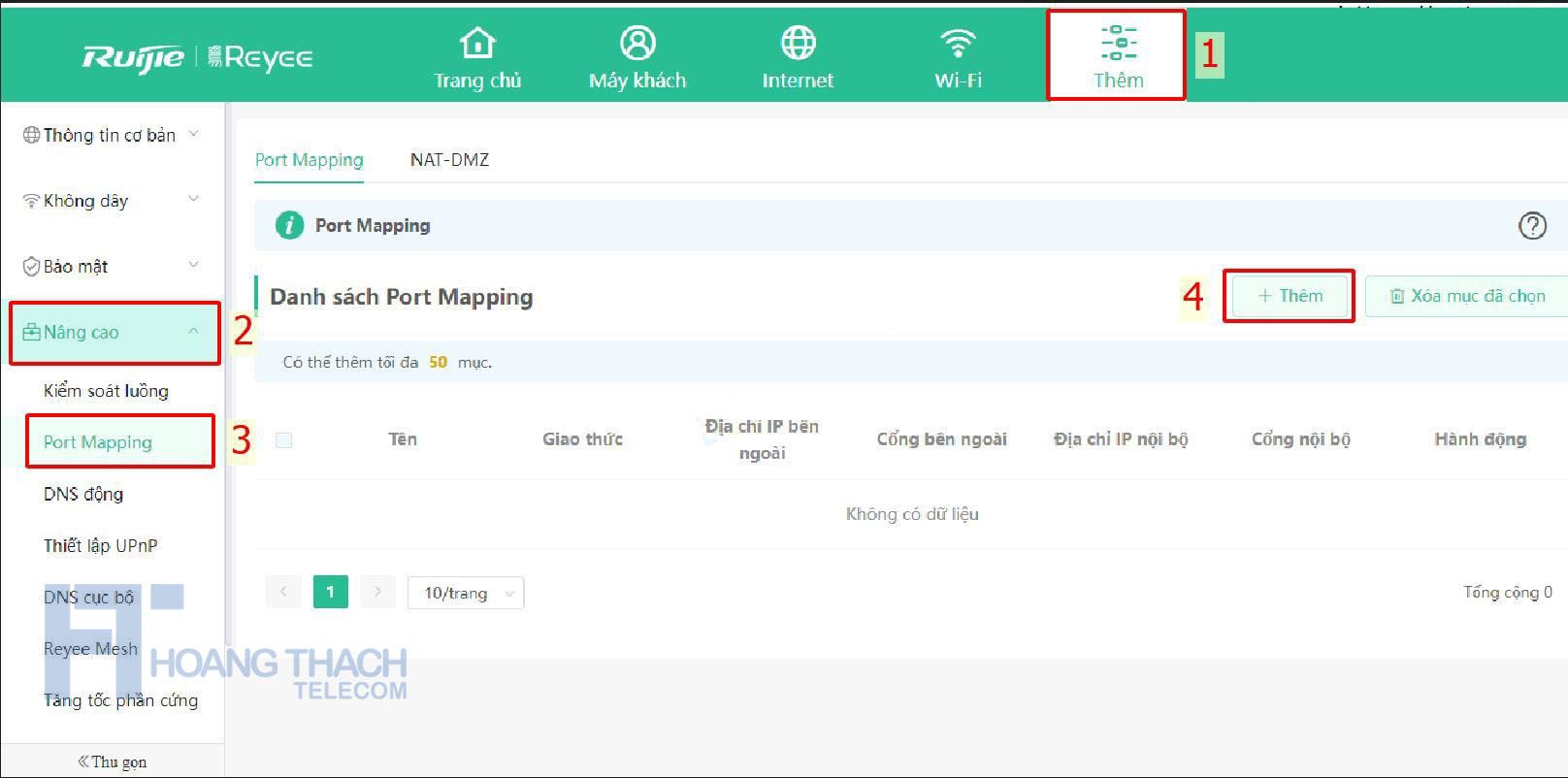The width and height of the screenshot is (1568, 778).
Task: Click the Địa chỉ IP nội bộ header
Action: pyautogui.click(x=1121, y=439)
